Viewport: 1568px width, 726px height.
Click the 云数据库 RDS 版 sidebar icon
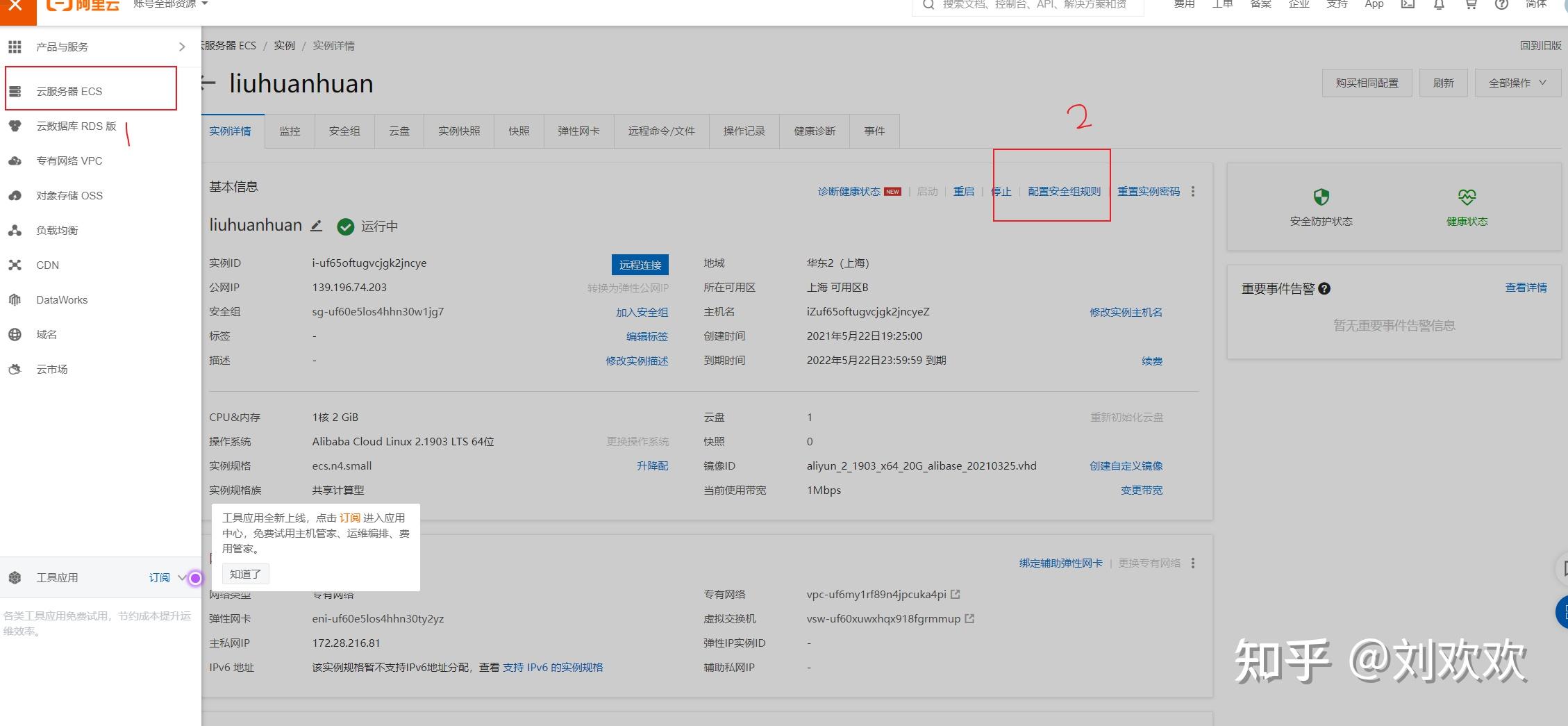pos(15,126)
